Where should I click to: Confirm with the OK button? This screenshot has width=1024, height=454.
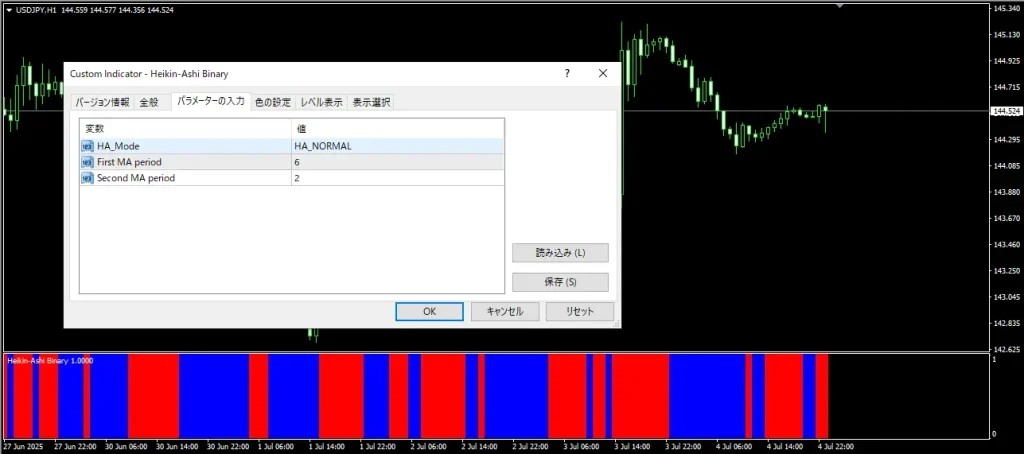(x=429, y=312)
